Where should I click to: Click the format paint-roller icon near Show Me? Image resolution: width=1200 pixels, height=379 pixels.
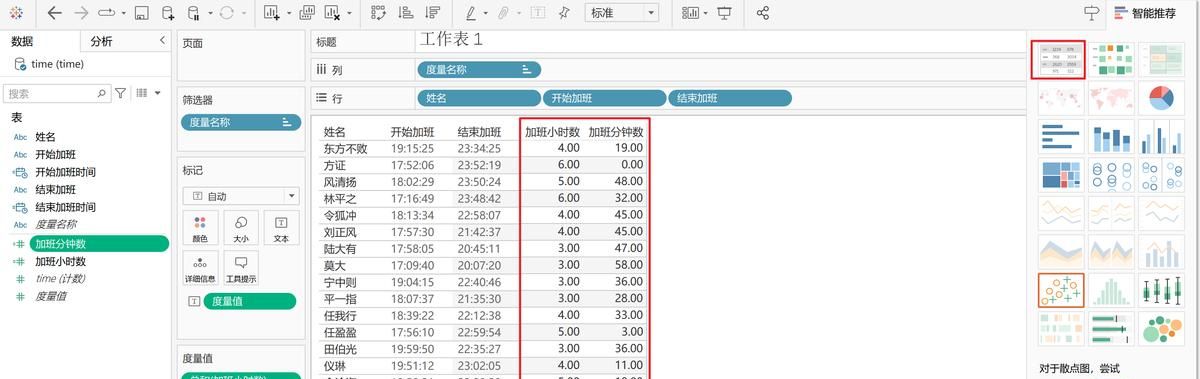tap(1092, 13)
